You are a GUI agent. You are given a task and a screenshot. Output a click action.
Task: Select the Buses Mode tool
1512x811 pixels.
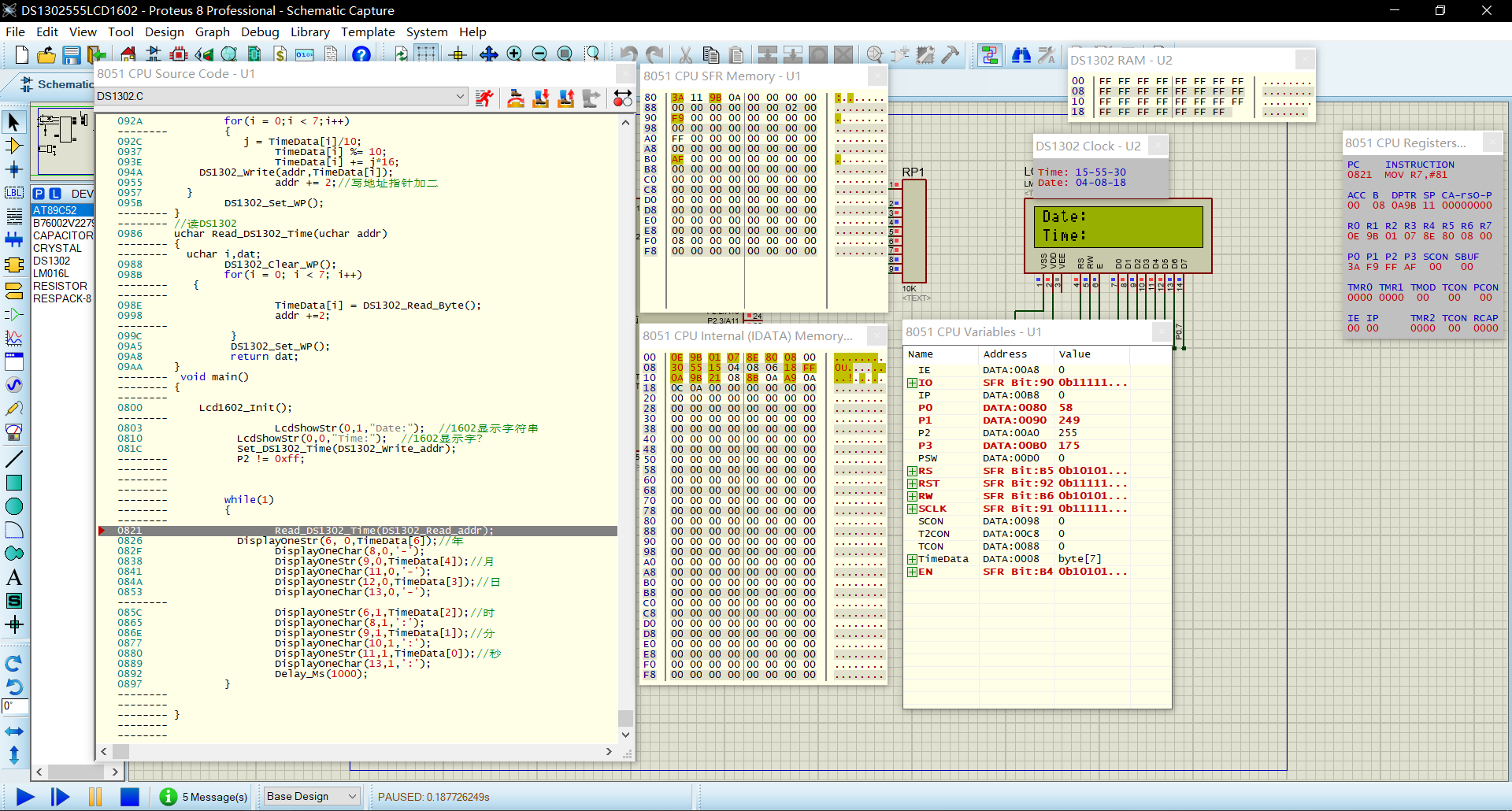14,239
